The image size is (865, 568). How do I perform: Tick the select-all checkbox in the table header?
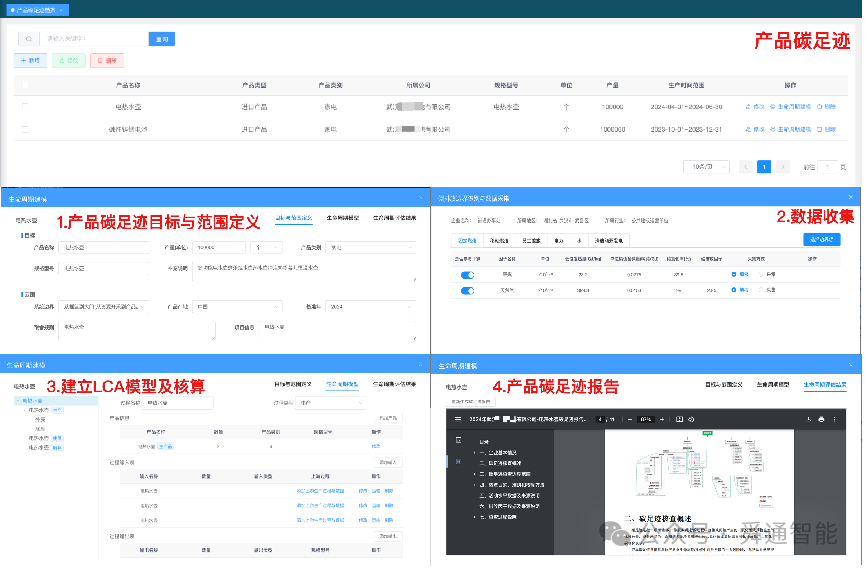click(25, 85)
